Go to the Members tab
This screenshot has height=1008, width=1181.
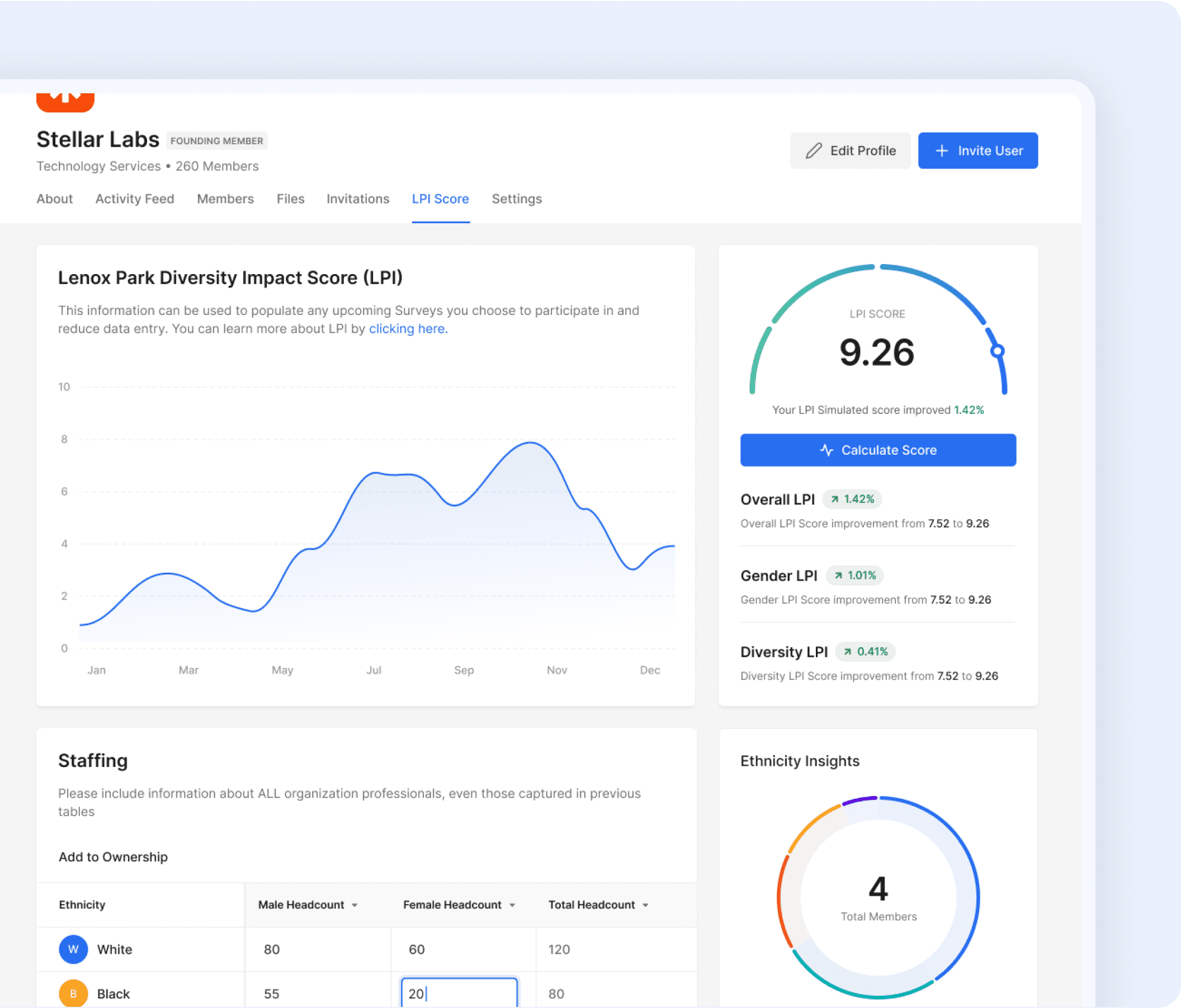pos(225,199)
